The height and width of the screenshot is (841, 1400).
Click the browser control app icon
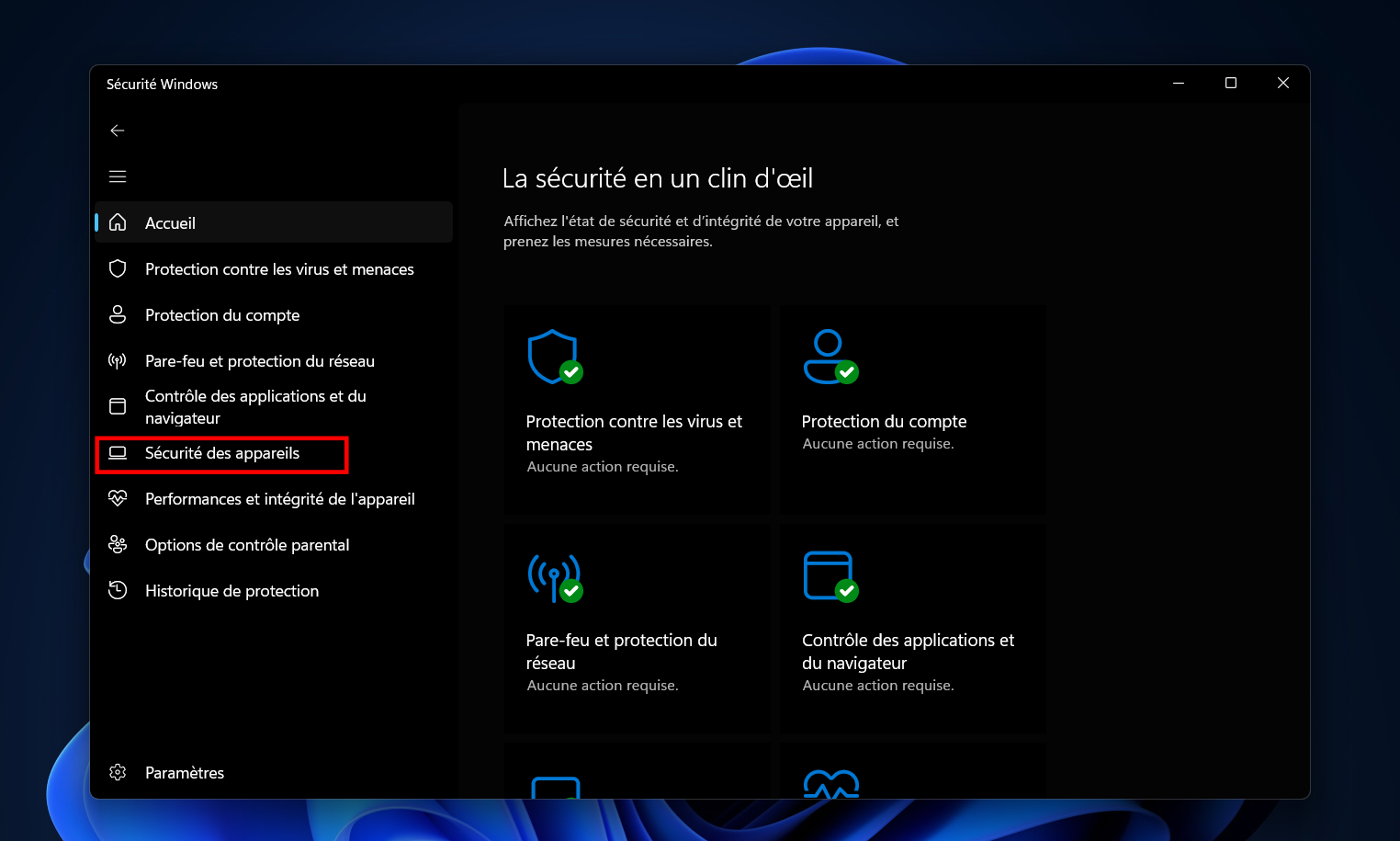(x=118, y=405)
